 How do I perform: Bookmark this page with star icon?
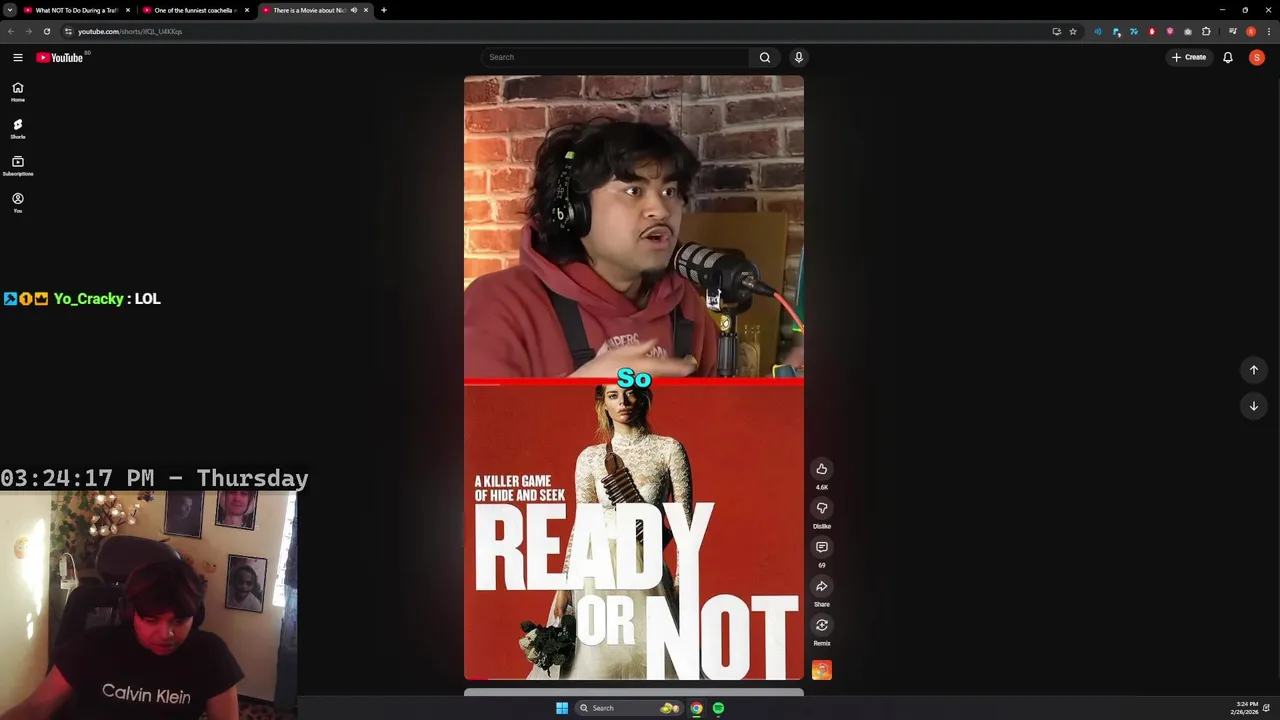coord(1073,31)
